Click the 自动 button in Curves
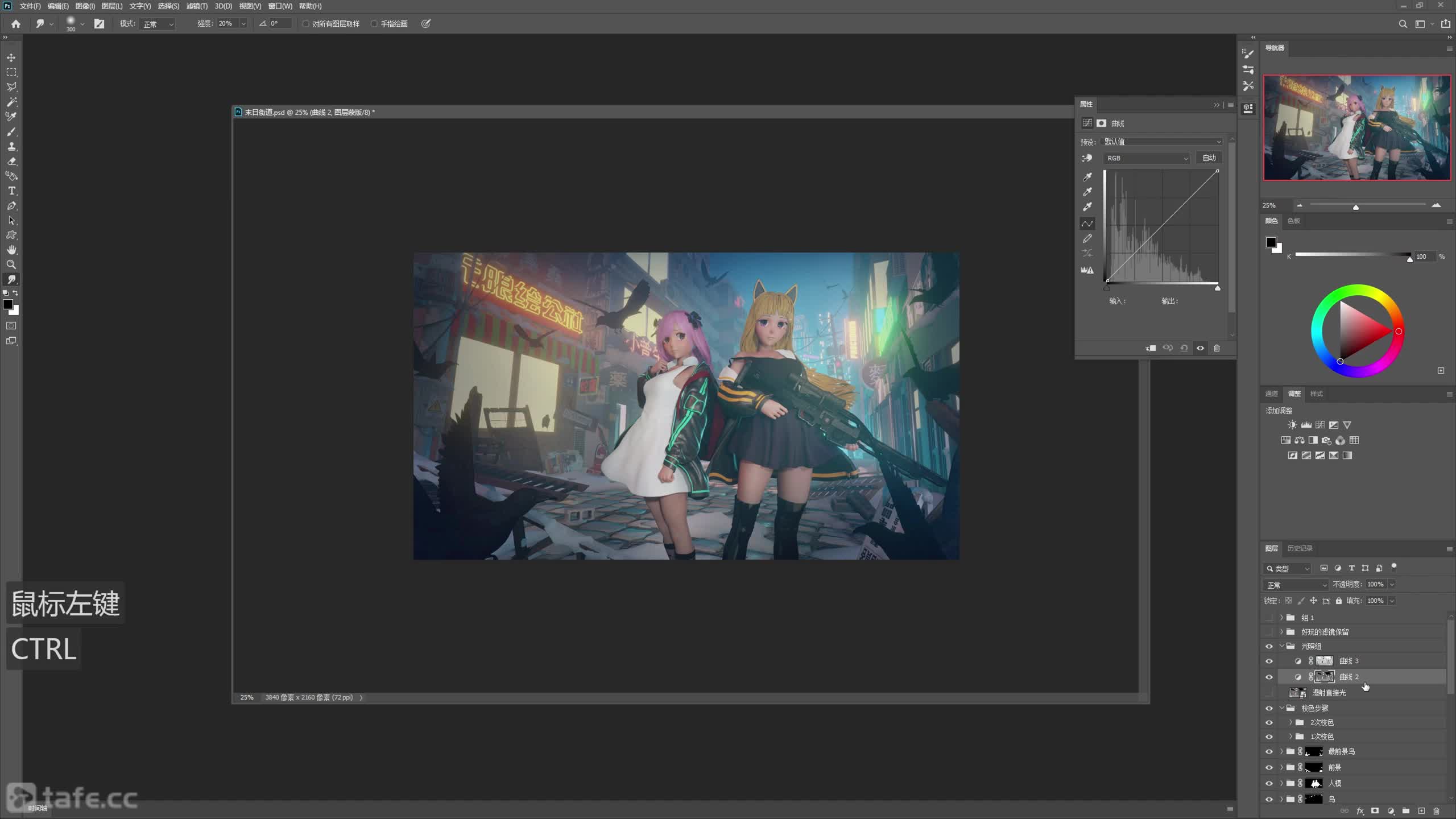 [1209, 158]
